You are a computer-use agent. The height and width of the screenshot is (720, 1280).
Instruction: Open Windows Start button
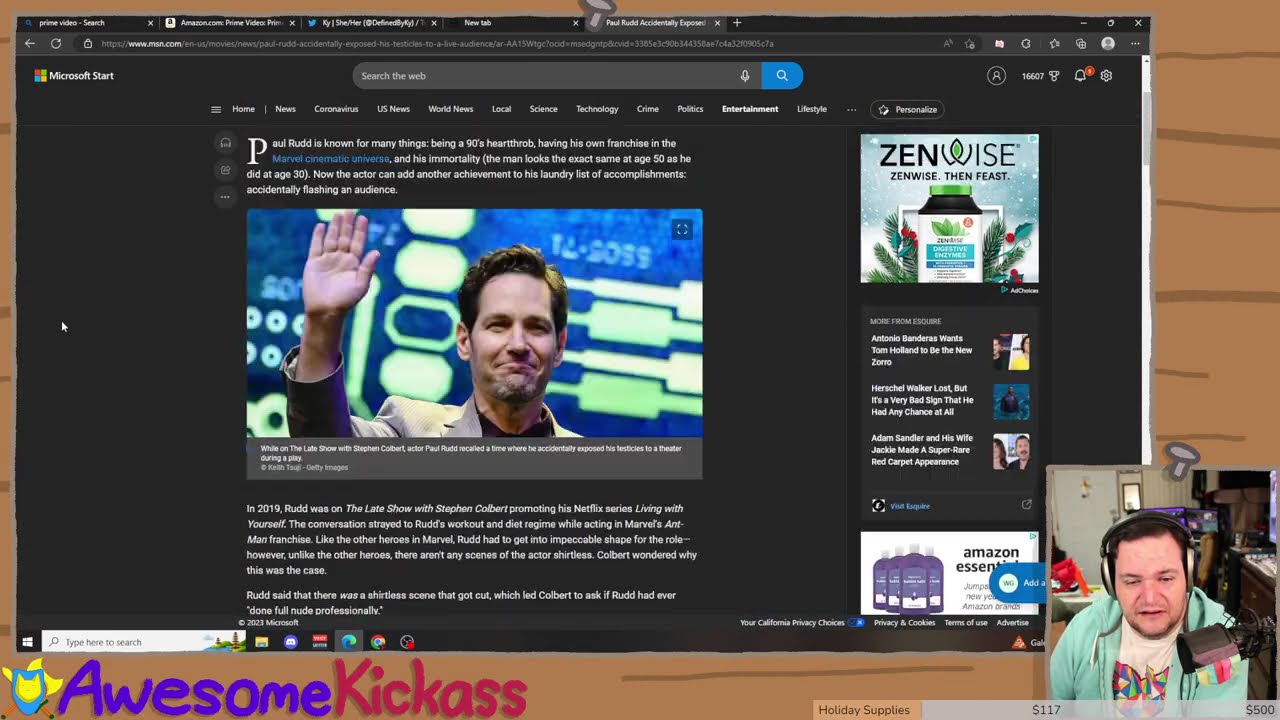pyautogui.click(x=27, y=642)
